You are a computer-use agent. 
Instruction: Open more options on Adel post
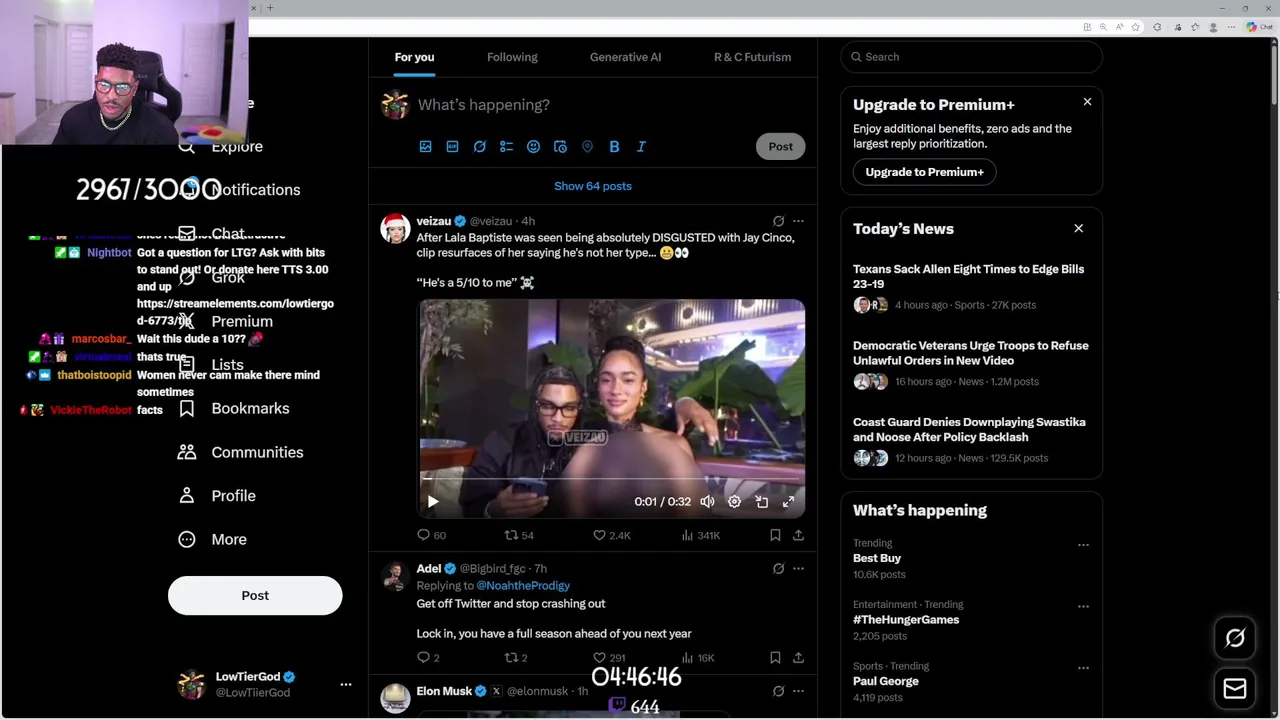[x=798, y=568]
